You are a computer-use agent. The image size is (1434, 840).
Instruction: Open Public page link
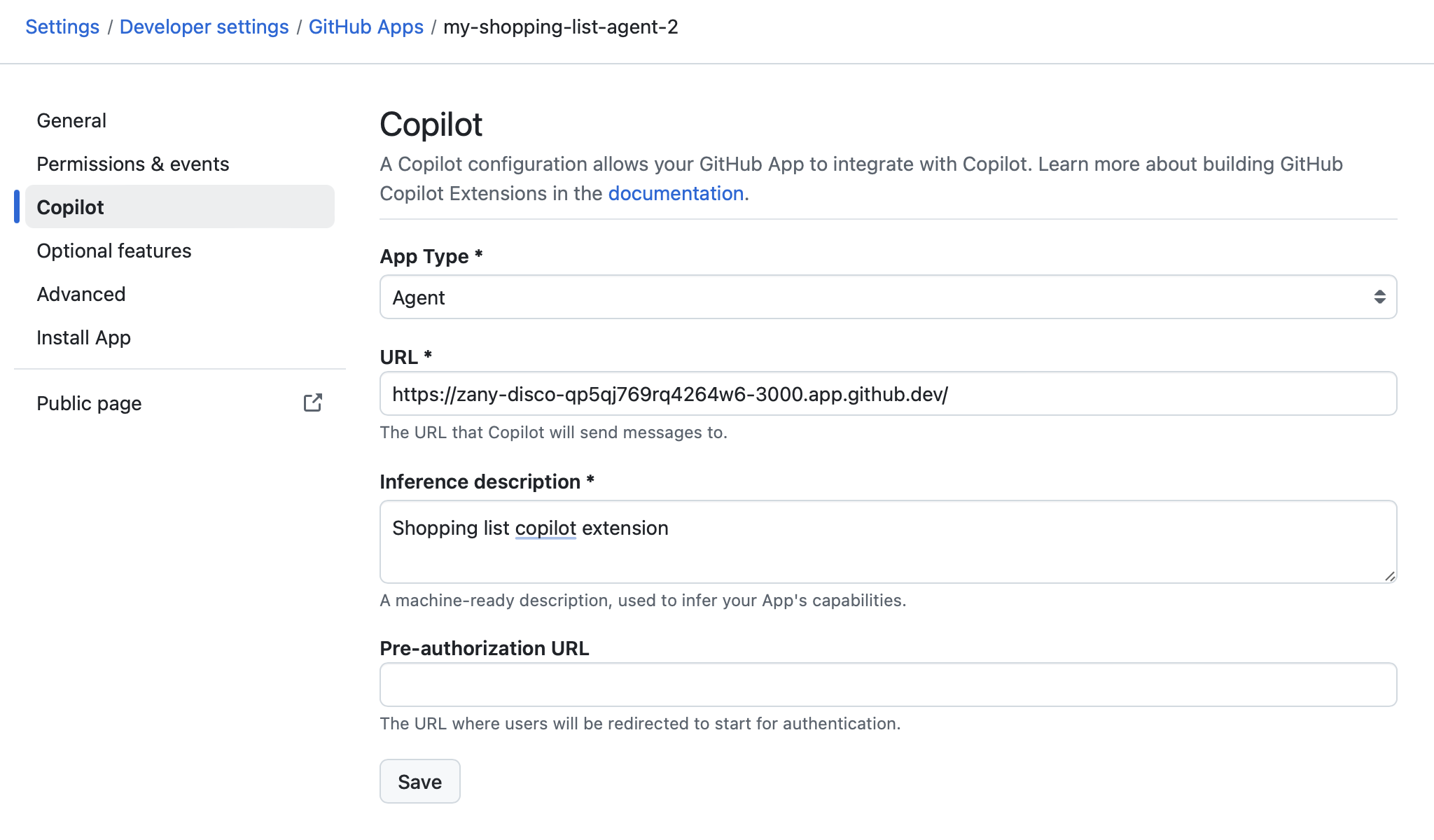(x=90, y=404)
